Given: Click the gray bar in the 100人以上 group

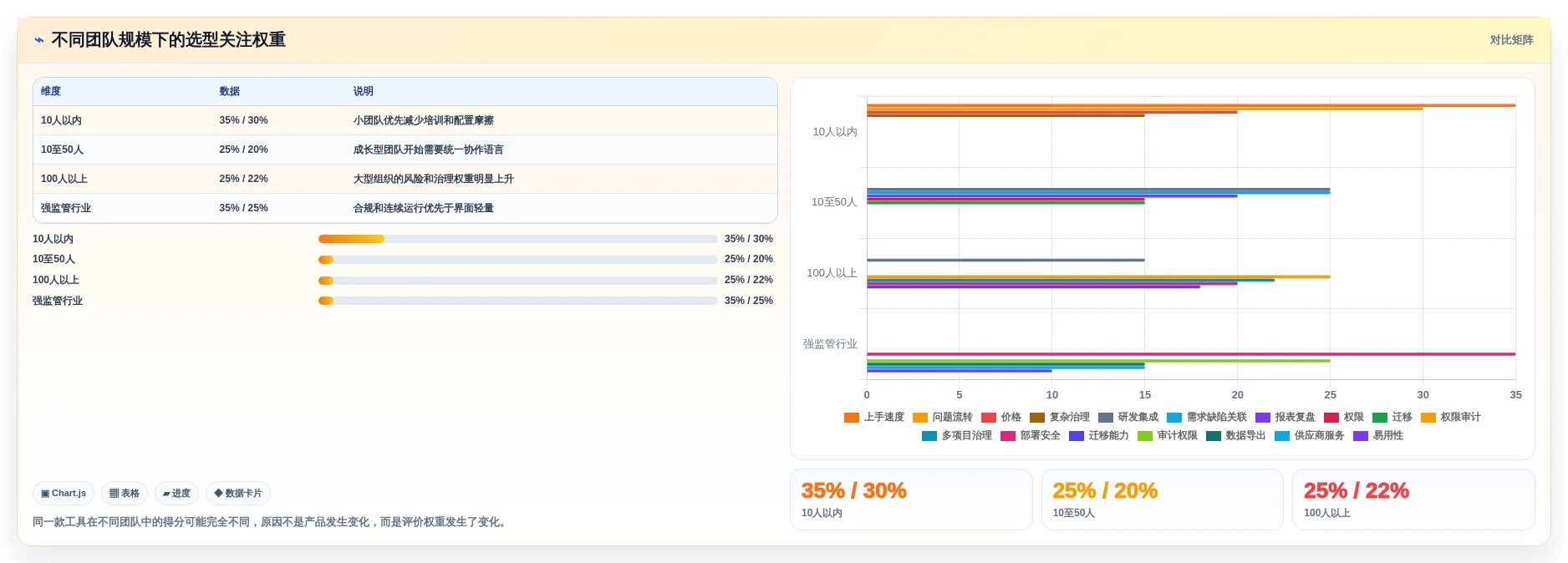Looking at the screenshot, I should tap(1005, 260).
